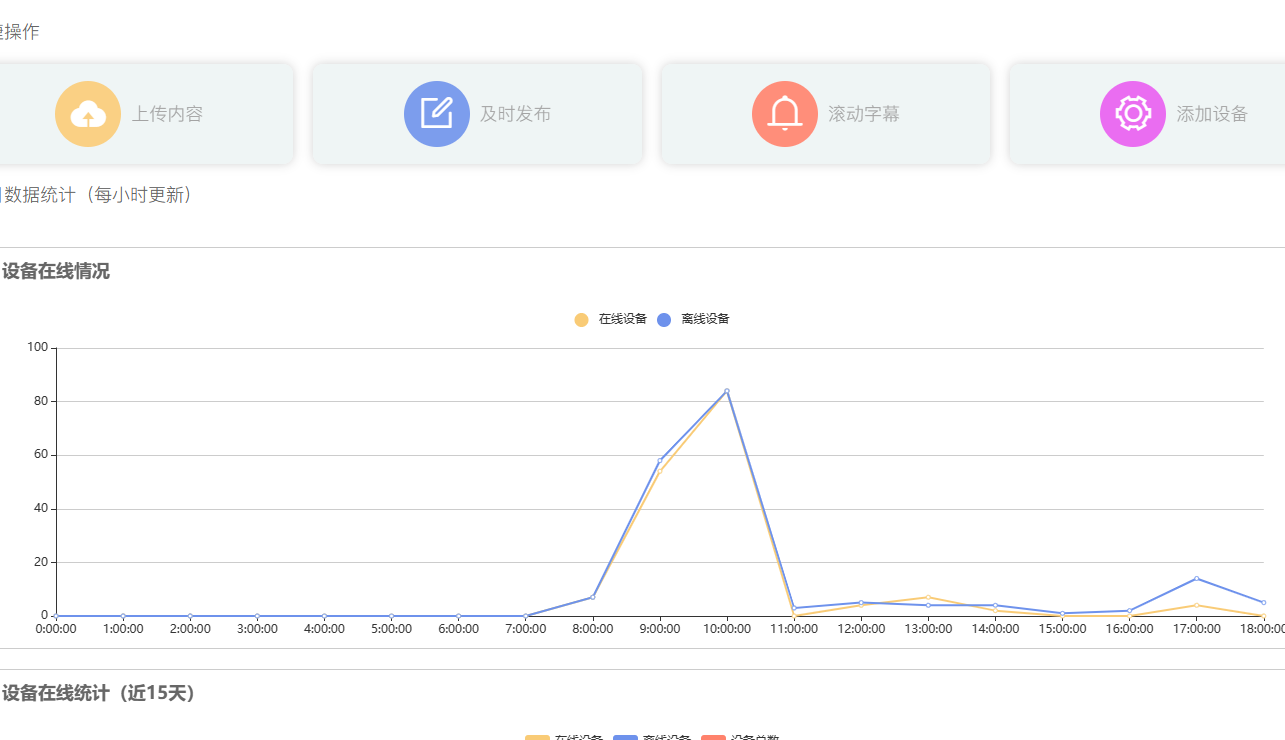
Task: Click the yellow 在线设备 legend dot
Action: [581, 319]
